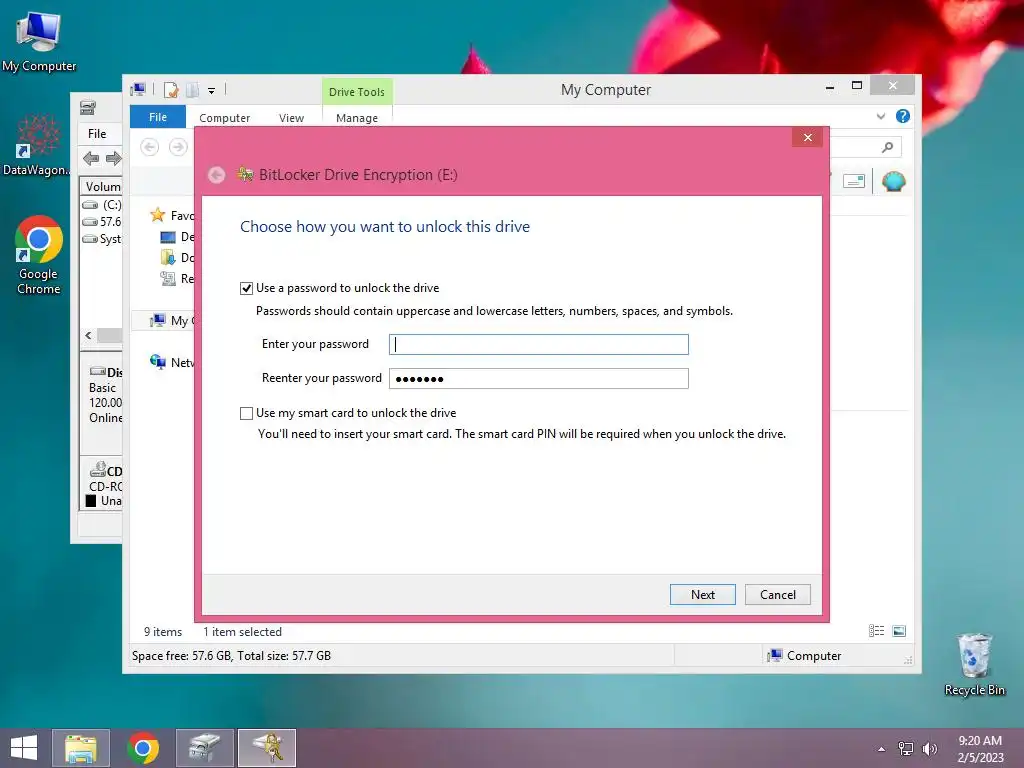This screenshot has width=1024, height=768.
Task: Click the Enter your password field
Action: (x=539, y=344)
